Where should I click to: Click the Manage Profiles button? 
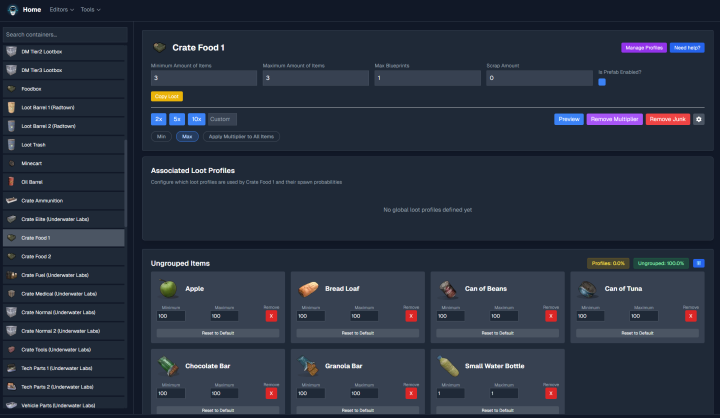pyautogui.click(x=644, y=48)
